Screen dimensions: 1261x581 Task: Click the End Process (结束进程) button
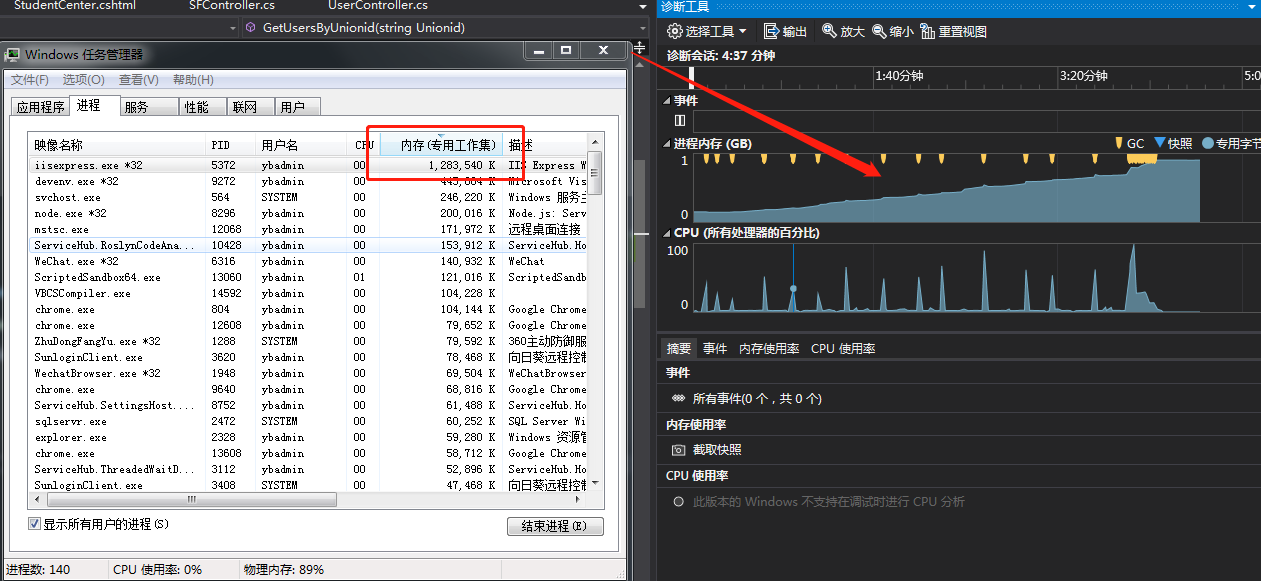coord(555,526)
